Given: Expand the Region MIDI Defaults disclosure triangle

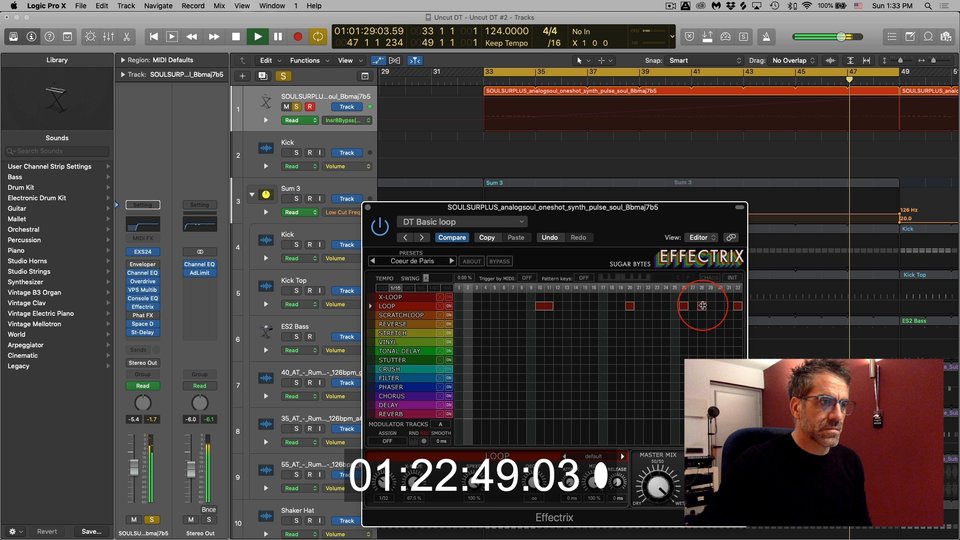Looking at the screenshot, I should 122,60.
